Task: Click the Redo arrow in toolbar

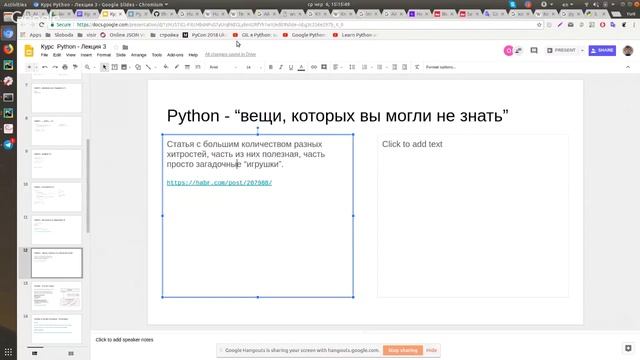Action: [55, 67]
